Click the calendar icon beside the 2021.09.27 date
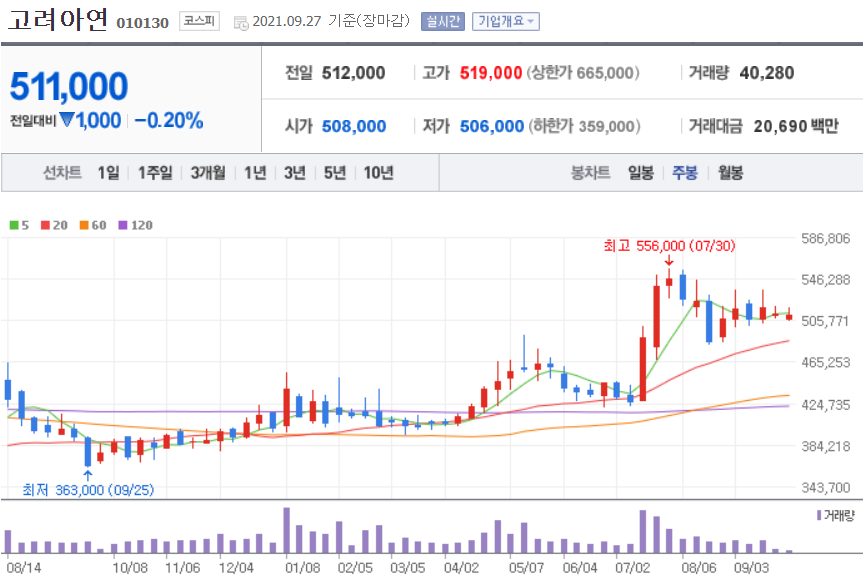 pyautogui.click(x=241, y=22)
